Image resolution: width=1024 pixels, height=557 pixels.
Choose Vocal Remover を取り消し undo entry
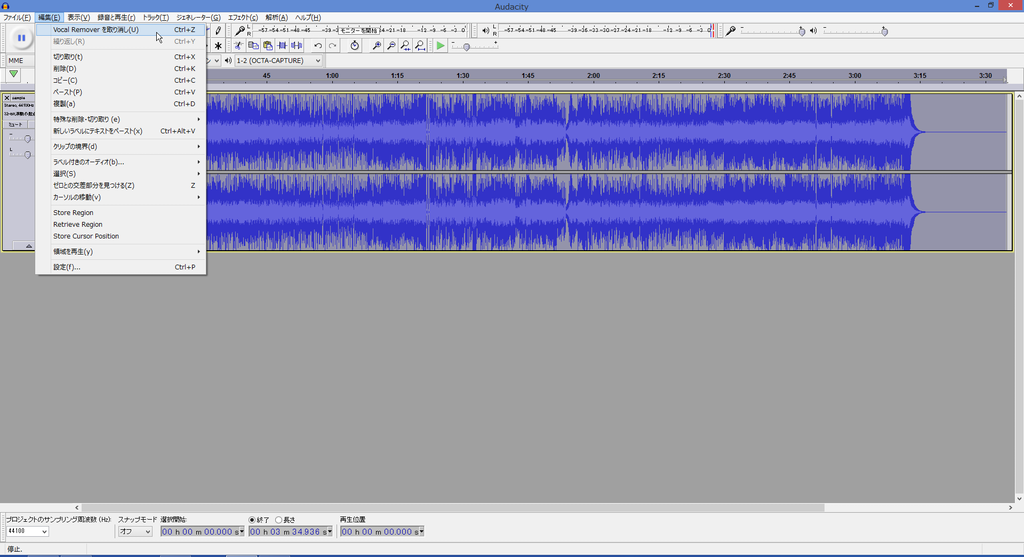[121, 29]
